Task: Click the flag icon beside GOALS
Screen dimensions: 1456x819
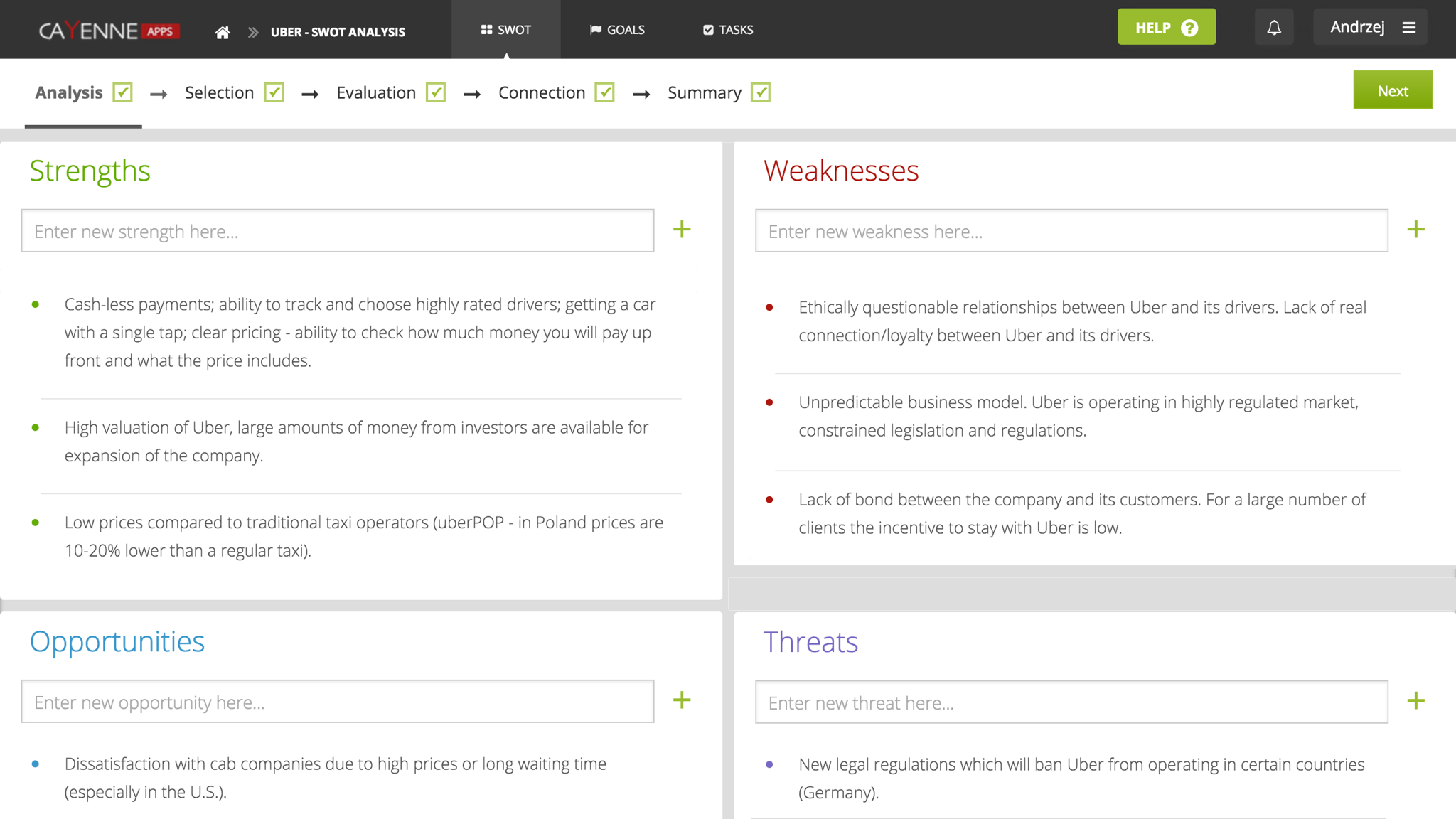Action: pos(596,29)
